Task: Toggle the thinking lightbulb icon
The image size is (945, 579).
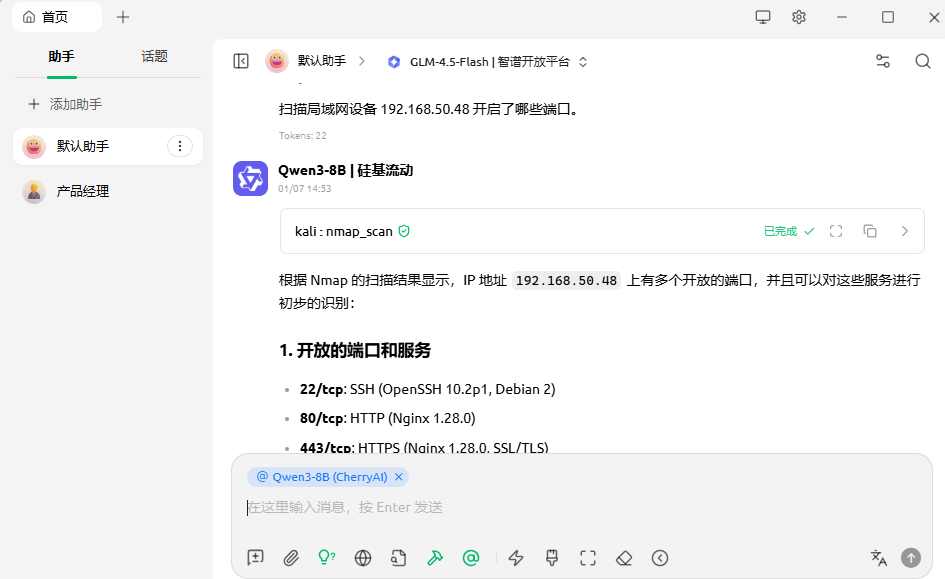Action: pyautogui.click(x=327, y=558)
